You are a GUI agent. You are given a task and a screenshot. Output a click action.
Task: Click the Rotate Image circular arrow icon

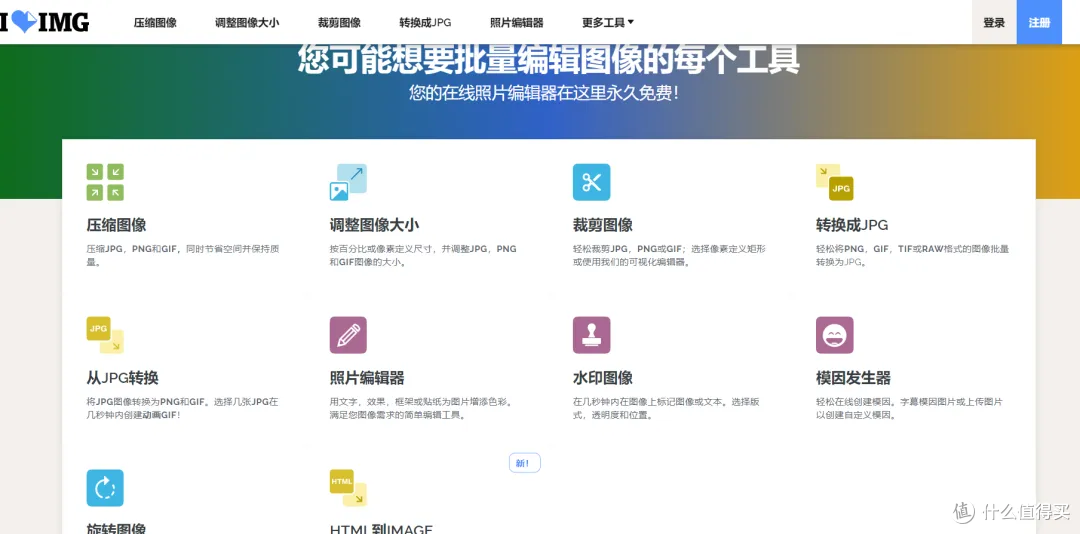pyautogui.click(x=105, y=488)
